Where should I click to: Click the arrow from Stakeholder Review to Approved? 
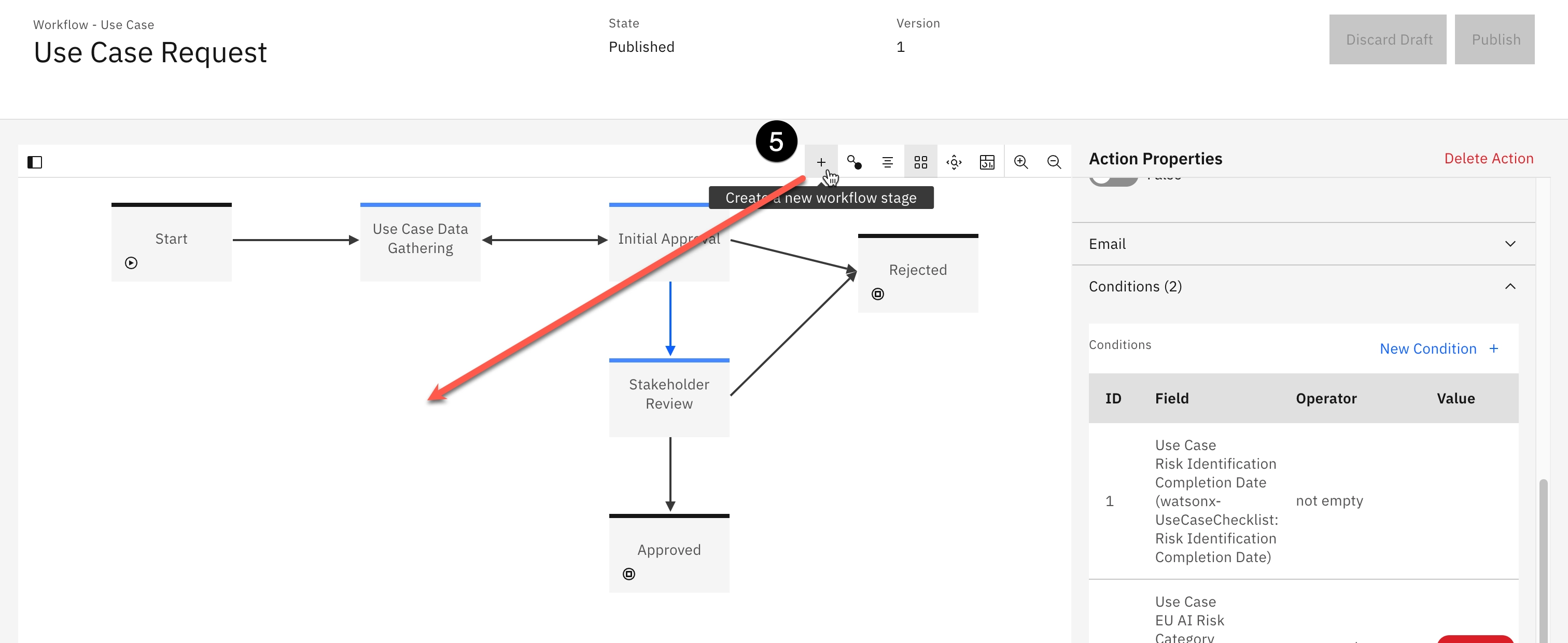point(670,474)
